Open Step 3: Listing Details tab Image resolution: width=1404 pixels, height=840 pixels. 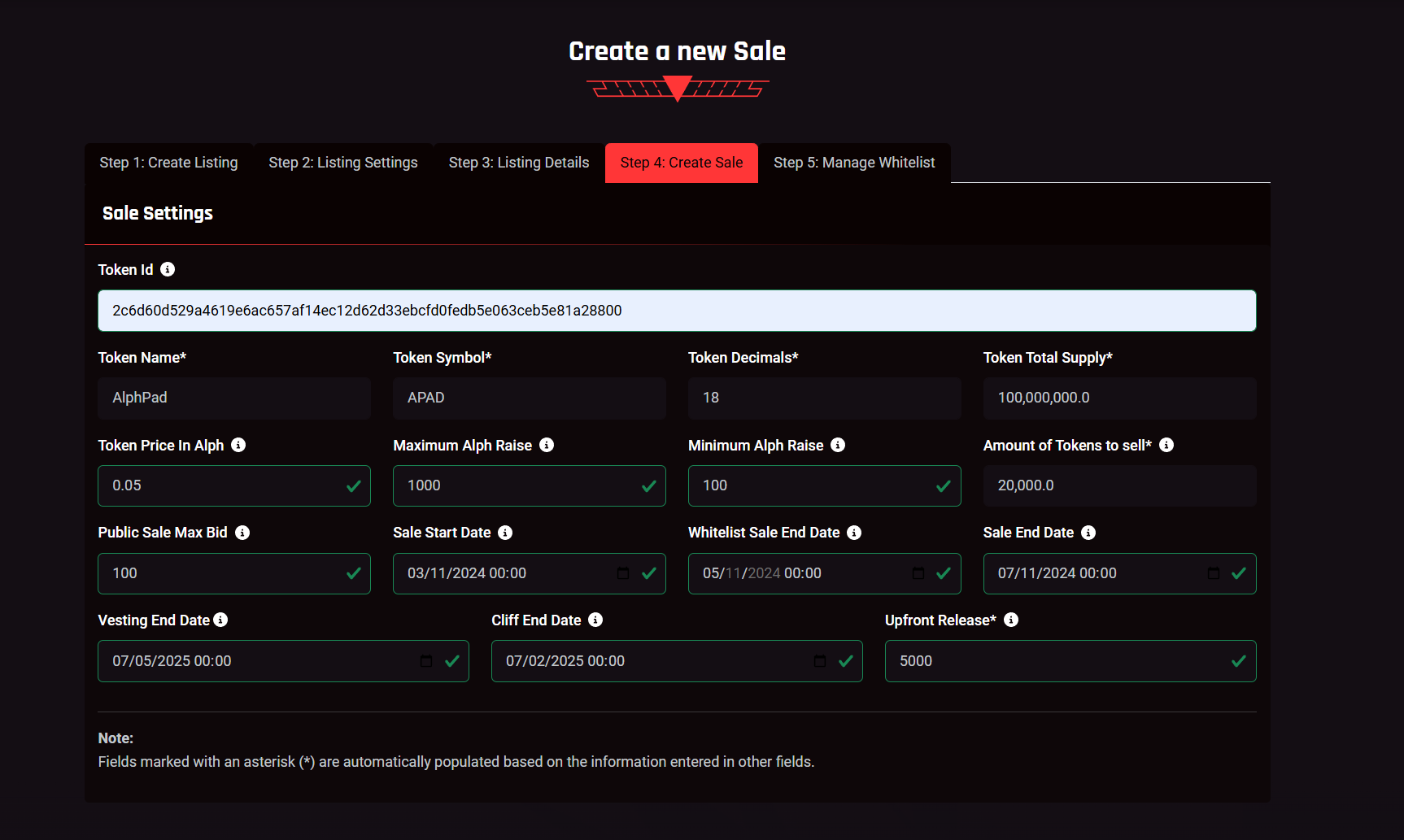pos(519,163)
